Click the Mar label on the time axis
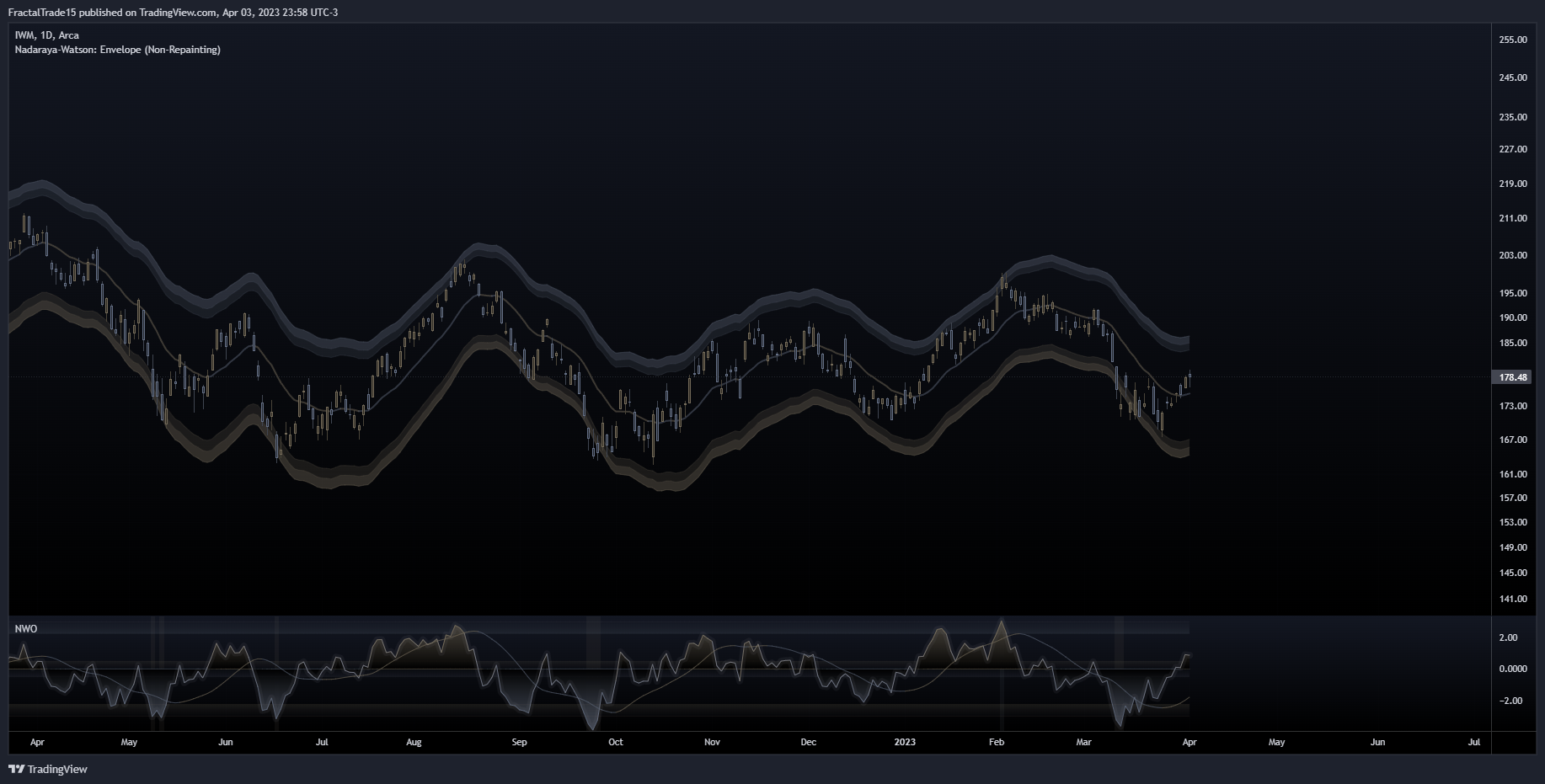Viewport: 1545px width, 784px height. [x=1083, y=742]
